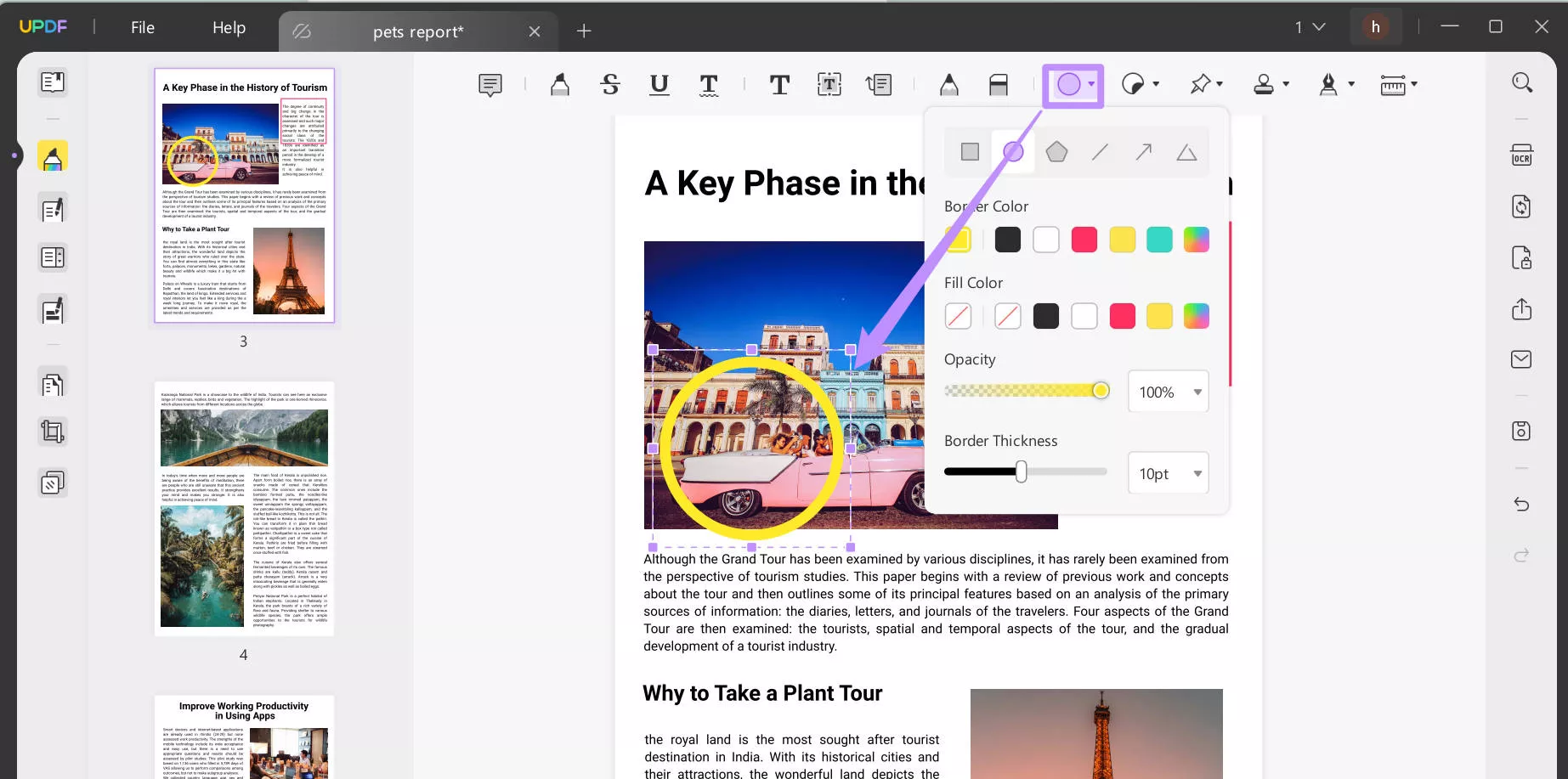
Task: Select the eraser tool
Action: pos(999,84)
